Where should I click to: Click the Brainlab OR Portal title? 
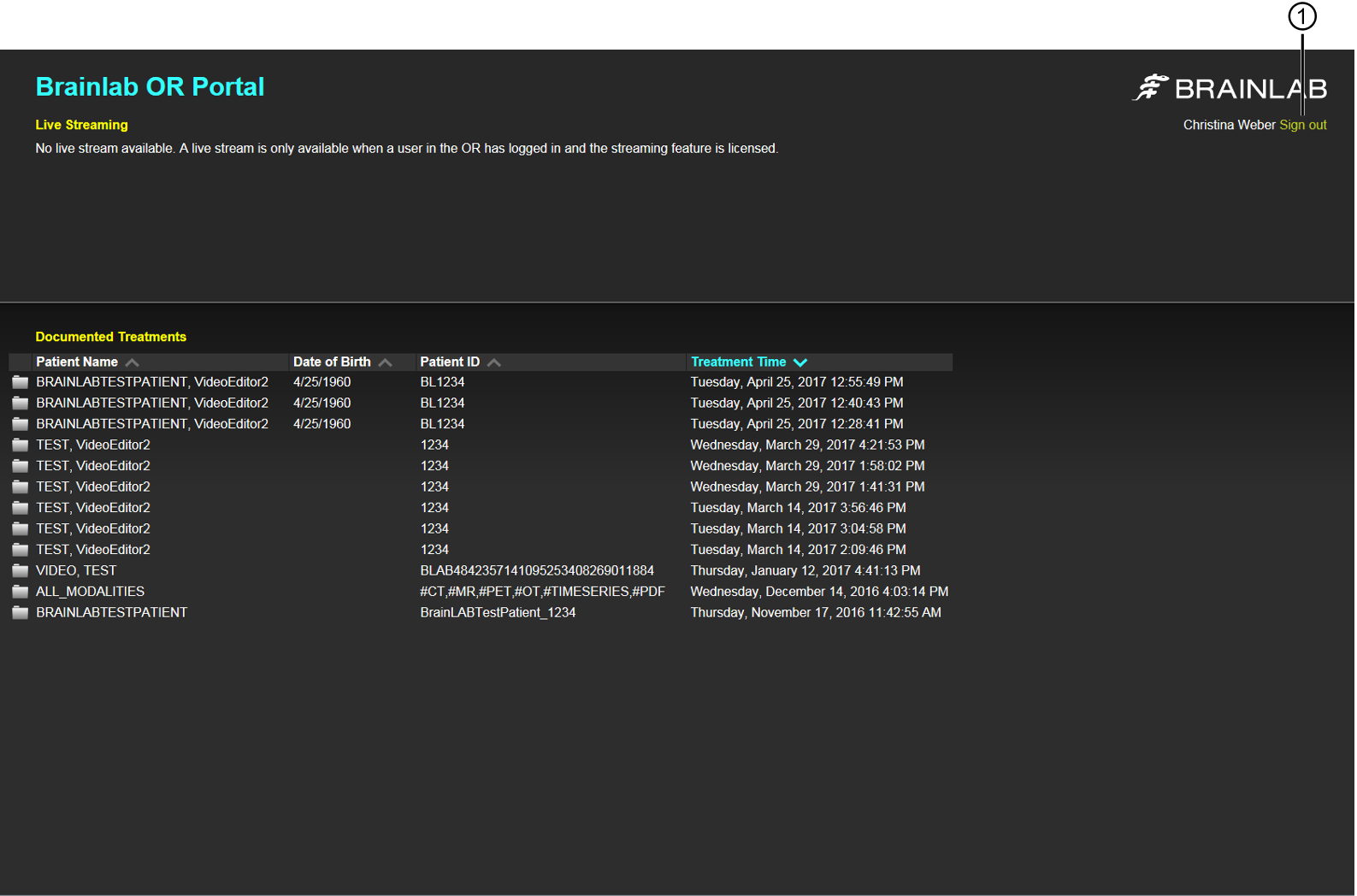(x=150, y=86)
